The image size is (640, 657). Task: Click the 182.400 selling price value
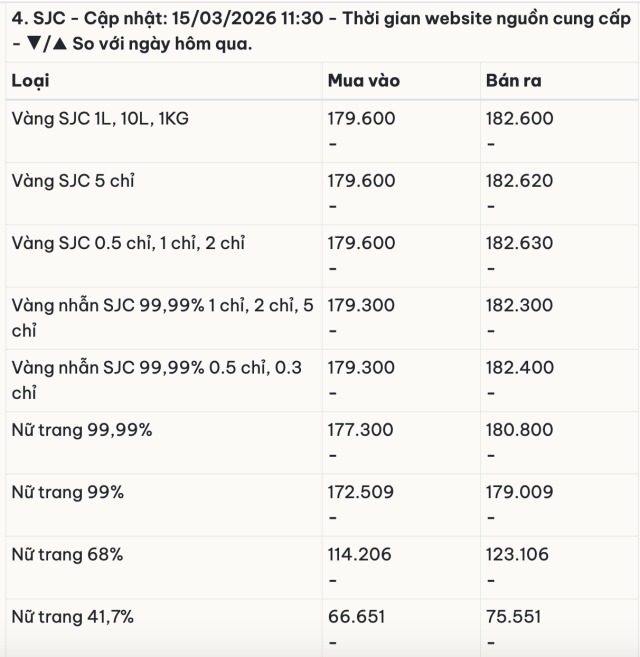519,368
